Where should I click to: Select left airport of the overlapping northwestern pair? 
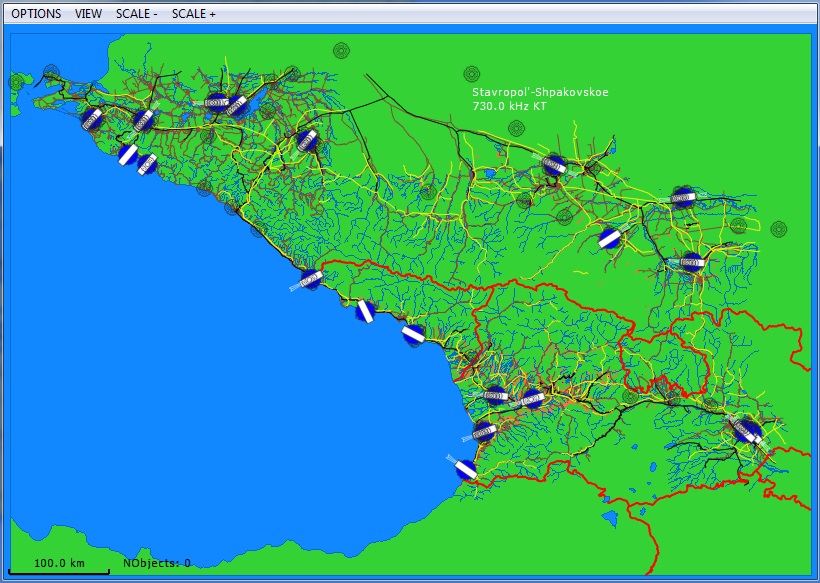click(216, 102)
